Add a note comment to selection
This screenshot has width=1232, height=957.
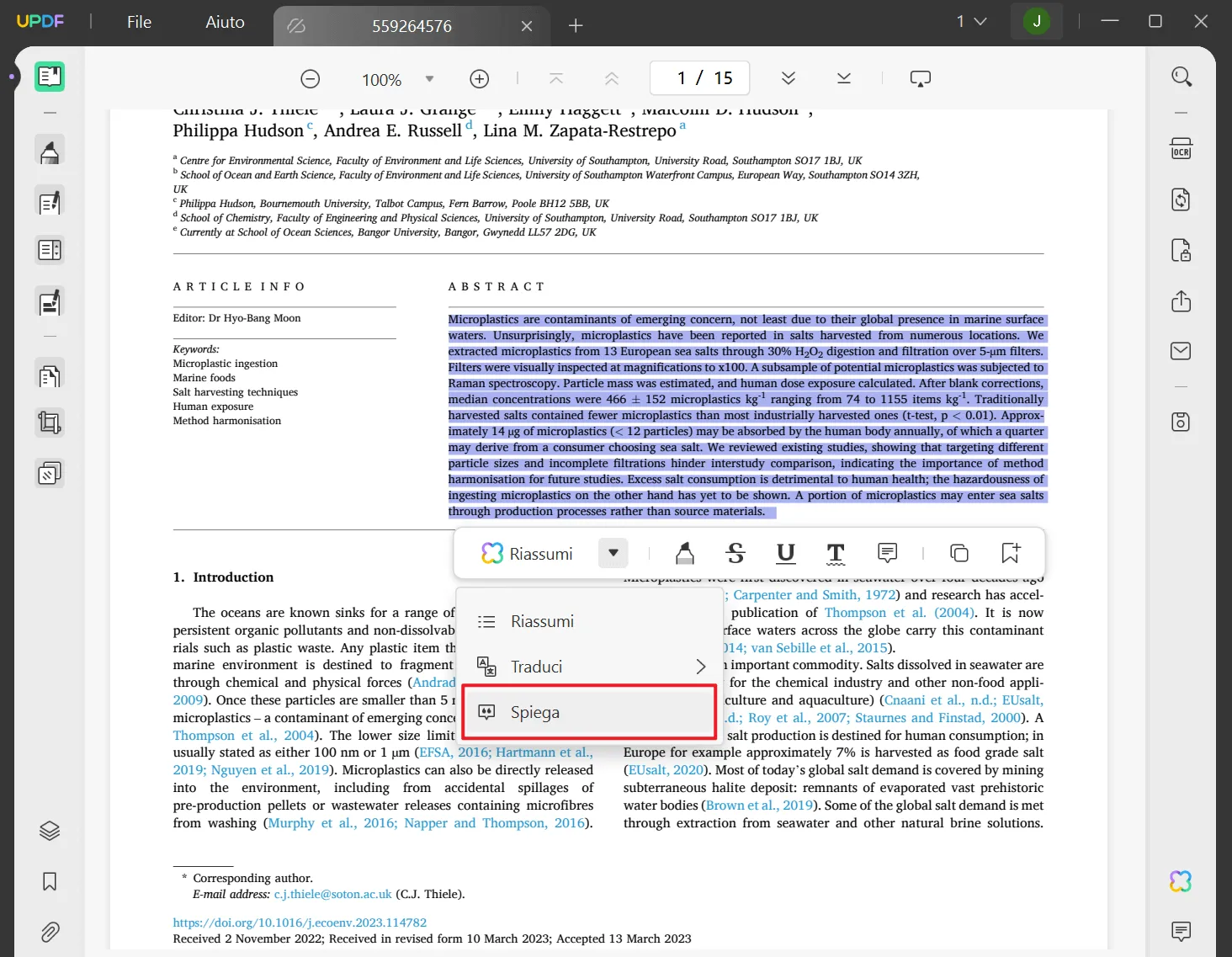tap(887, 553)
